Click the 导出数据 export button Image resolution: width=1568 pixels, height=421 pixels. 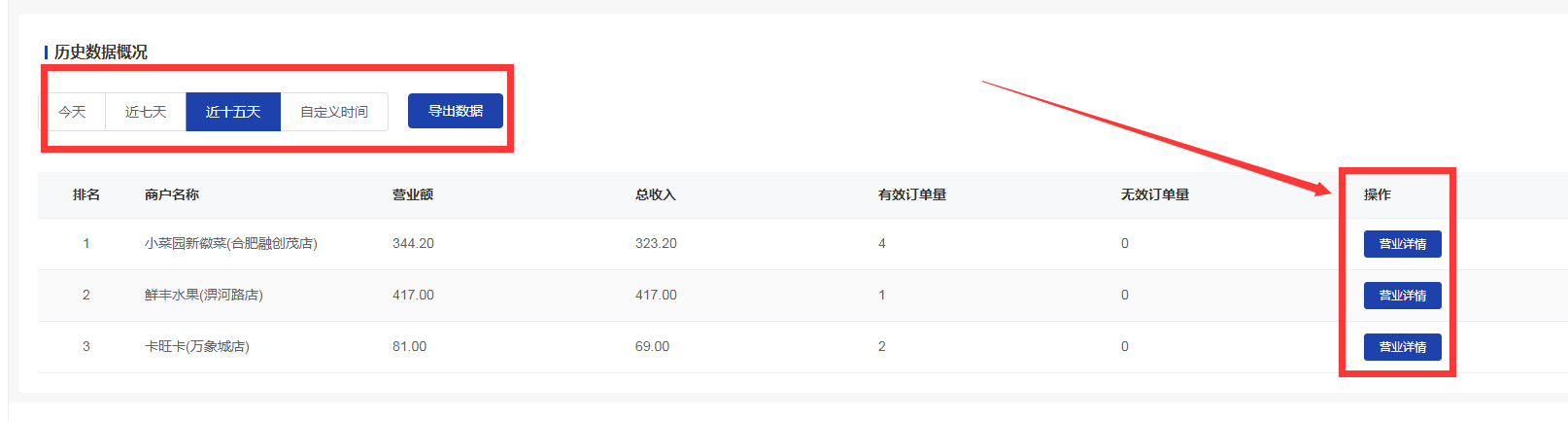pos(456,111)
